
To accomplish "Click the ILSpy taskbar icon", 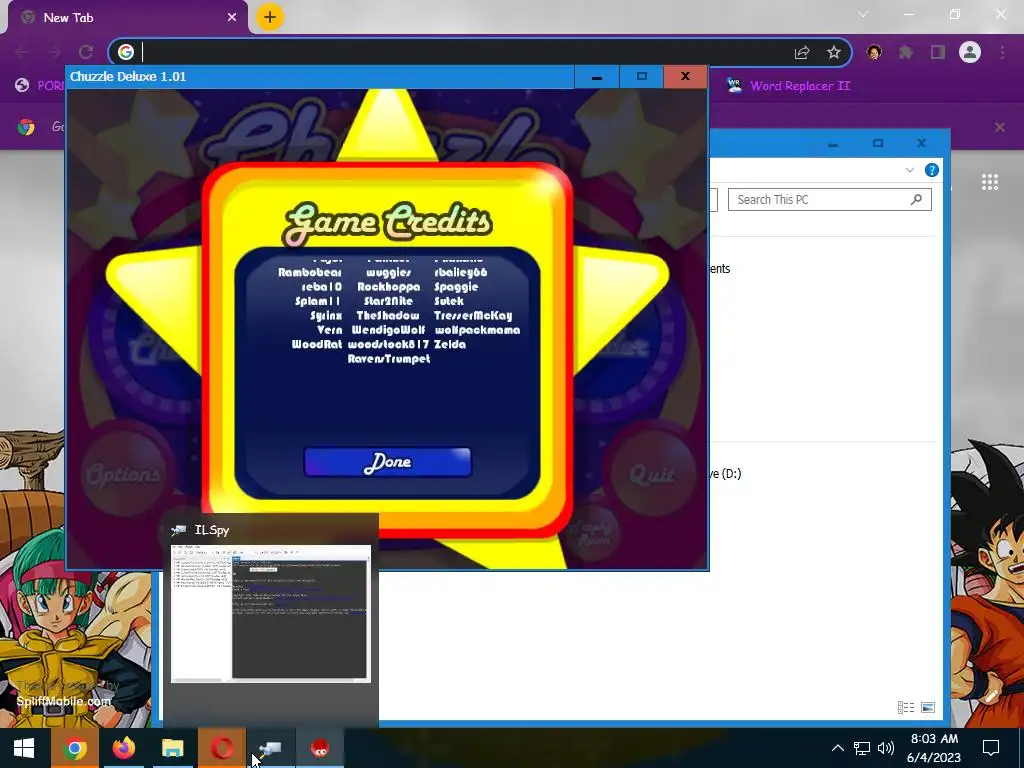I will pyautogui.click(x=270, y=748).
